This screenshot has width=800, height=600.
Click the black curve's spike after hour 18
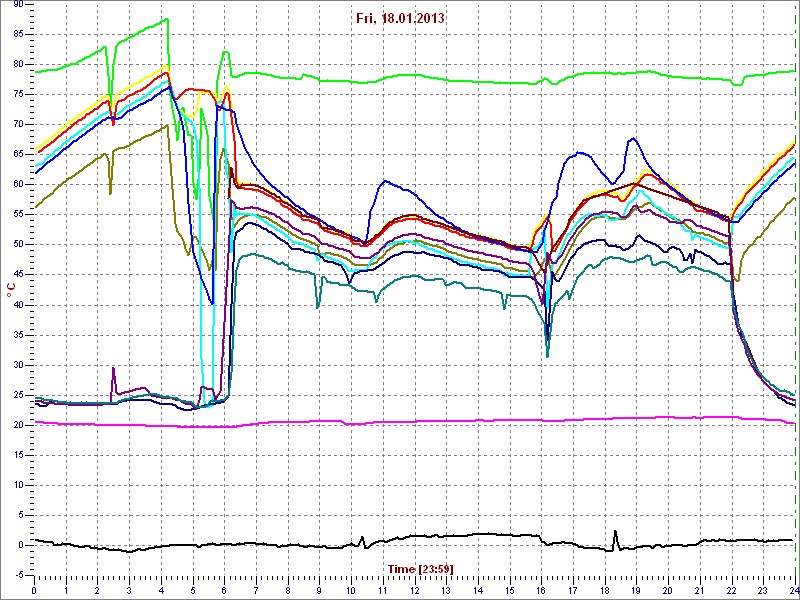coord(615,532)
